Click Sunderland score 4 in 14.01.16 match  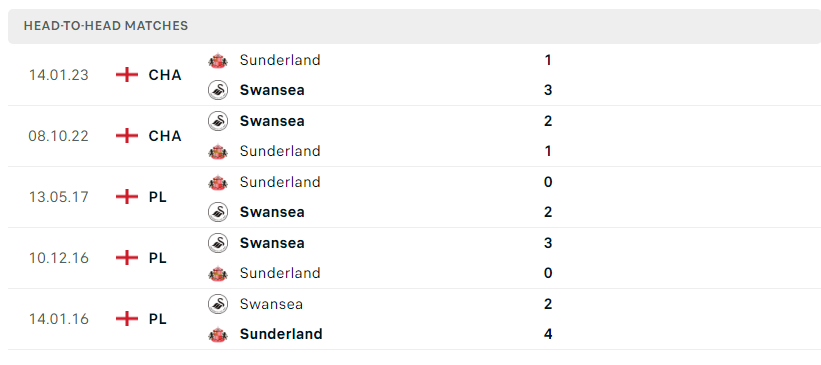click(x=548, y=334)
